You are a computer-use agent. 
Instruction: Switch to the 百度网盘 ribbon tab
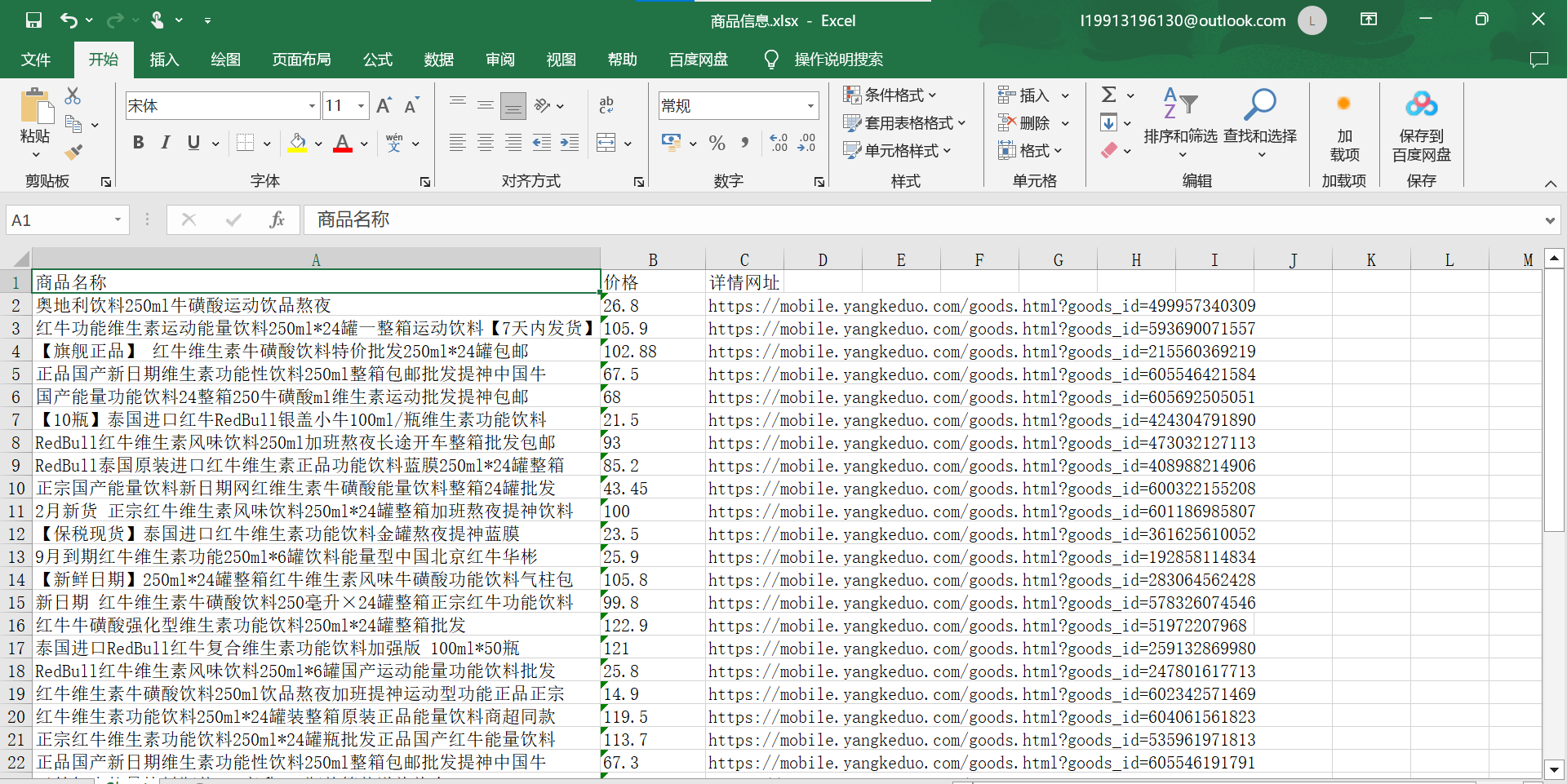(x=699, y=60)
